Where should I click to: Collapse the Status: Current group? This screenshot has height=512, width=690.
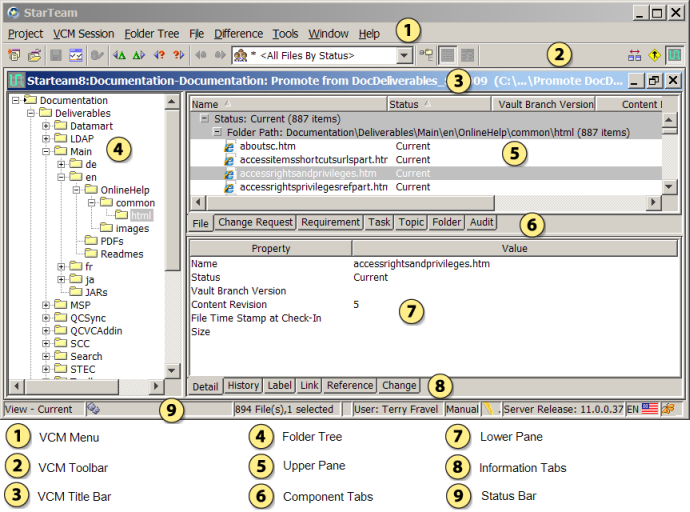pos(205,119)
